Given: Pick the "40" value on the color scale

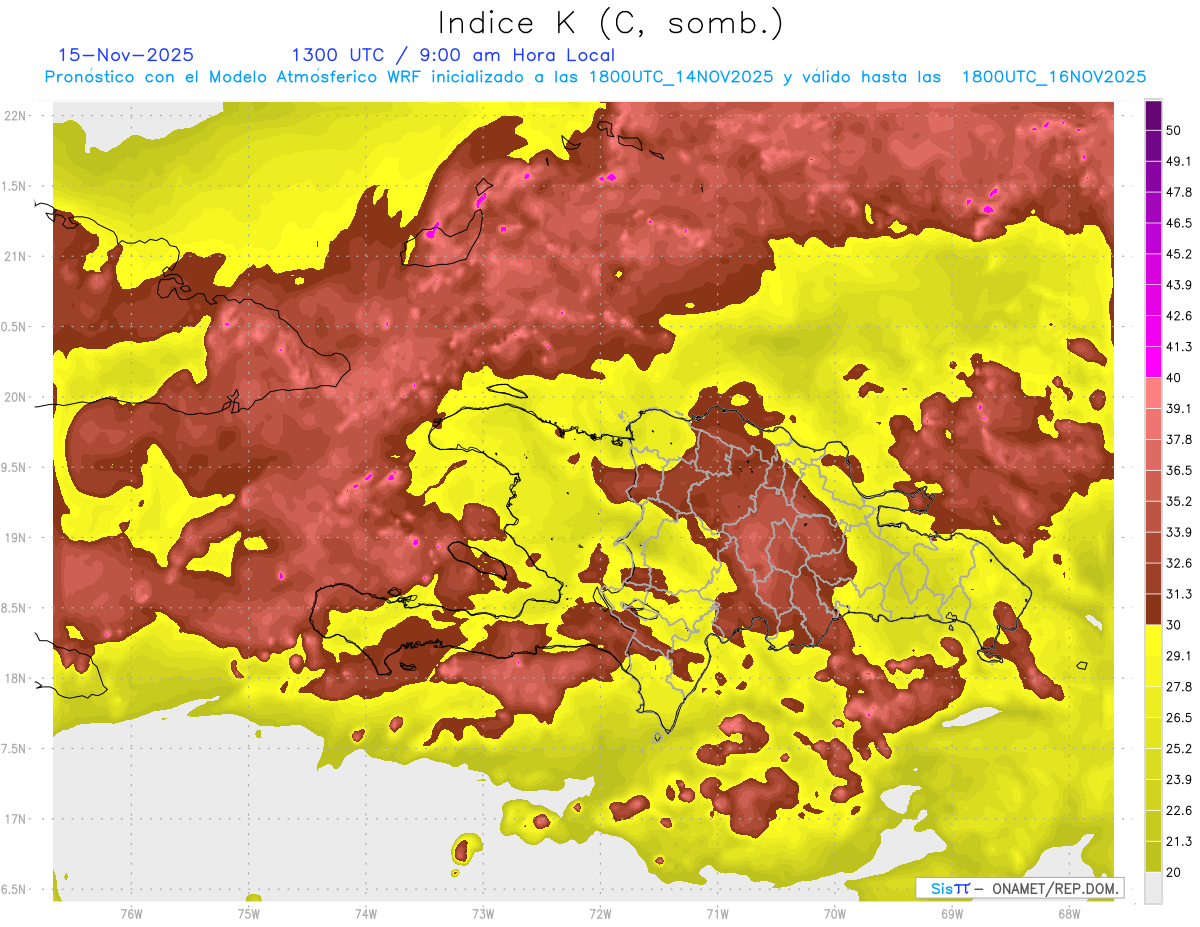Looking at the screenshot, I should 1174,377.
